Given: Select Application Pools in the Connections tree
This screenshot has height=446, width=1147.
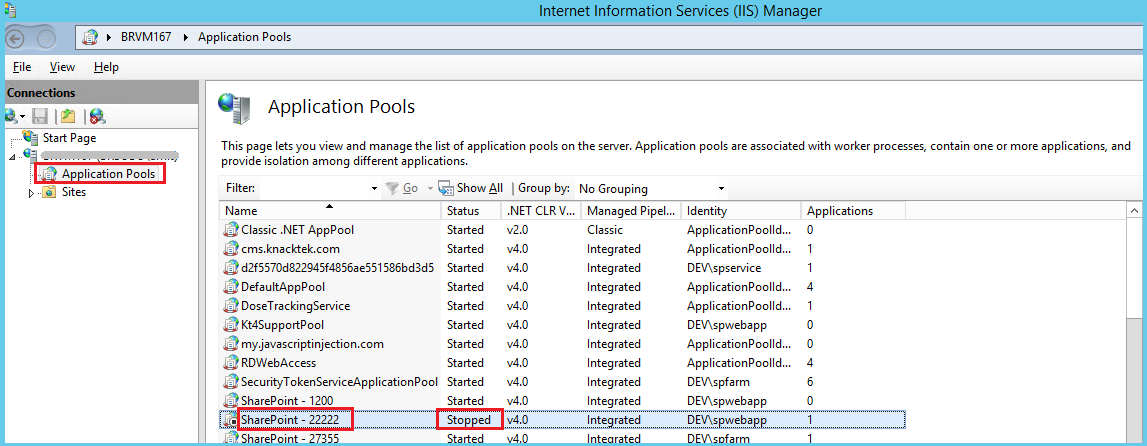Looking at the screenshot, I should tap(107, 174).
